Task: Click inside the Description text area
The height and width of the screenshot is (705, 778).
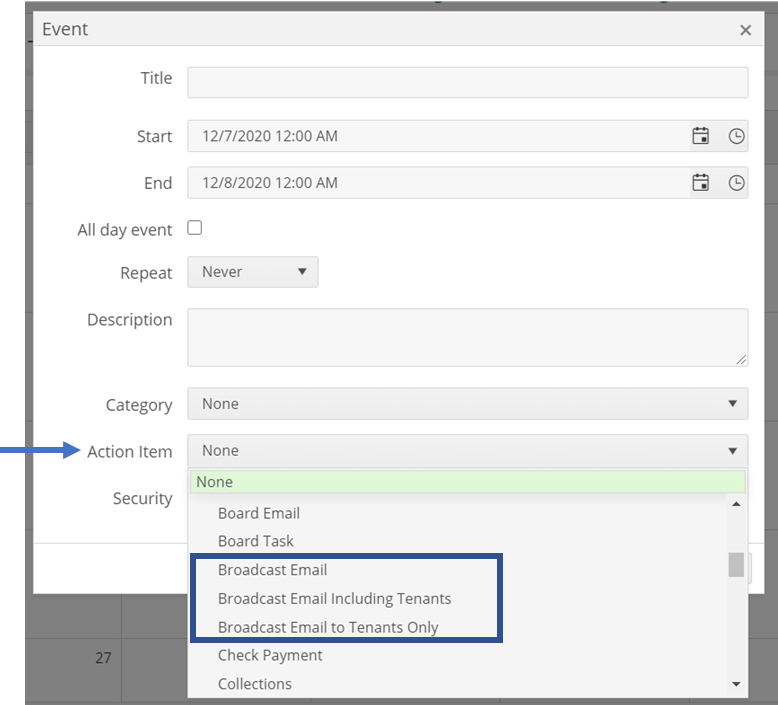Action: click(467, 337)
